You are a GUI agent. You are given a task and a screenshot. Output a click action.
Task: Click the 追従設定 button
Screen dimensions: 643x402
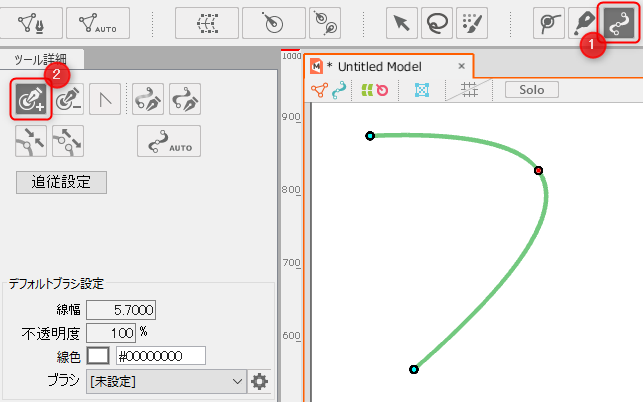pos(61,182)
